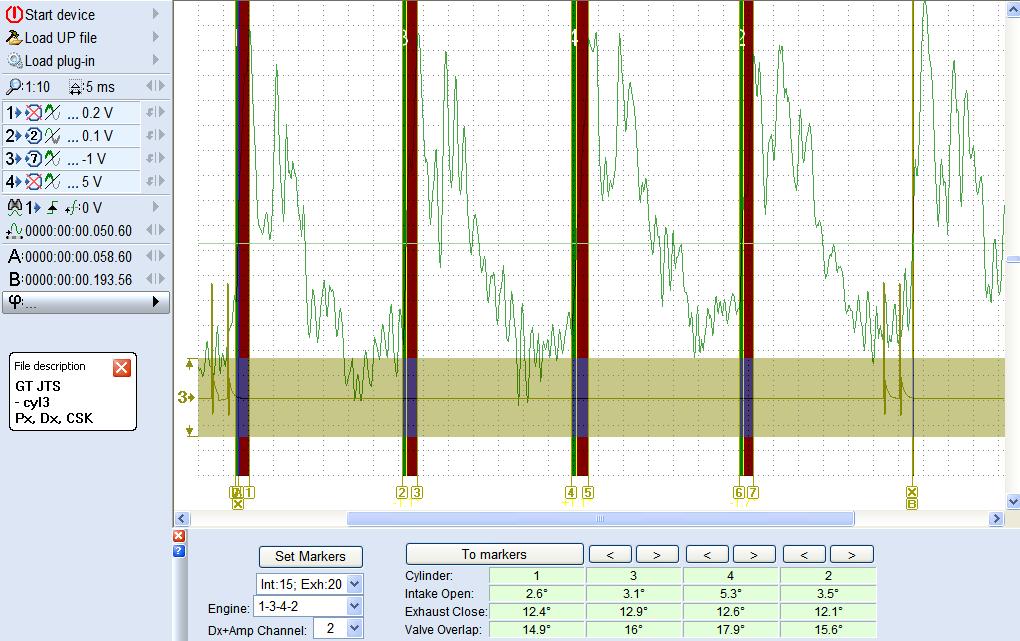Click the vertical scrollbar down arrow
Viewport: 1020px width, 641px height.
pos(1013,502)
